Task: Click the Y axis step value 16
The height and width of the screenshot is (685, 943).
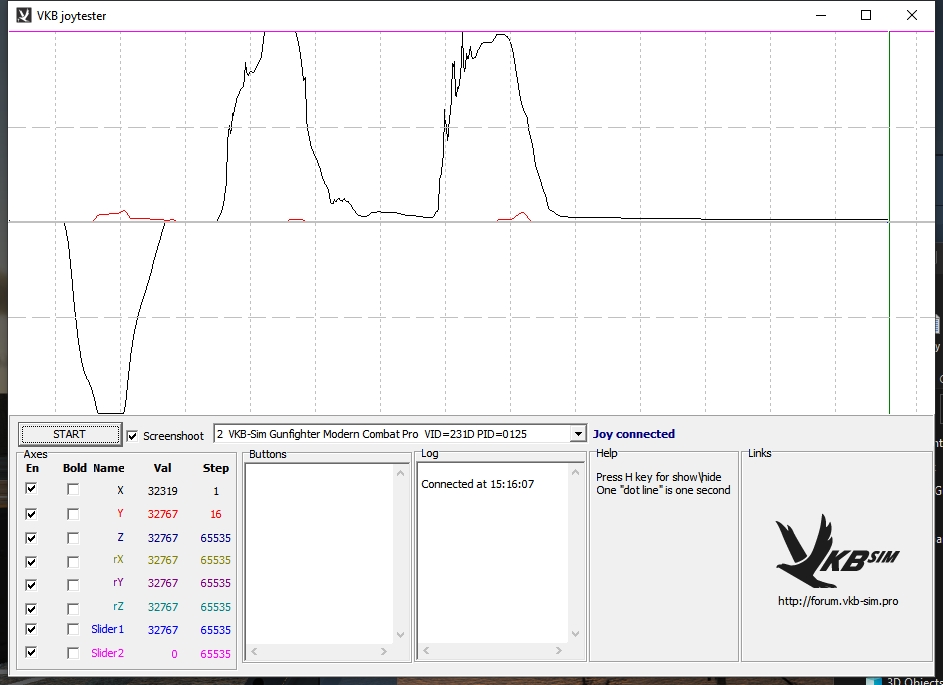Action: coord(216,514)
